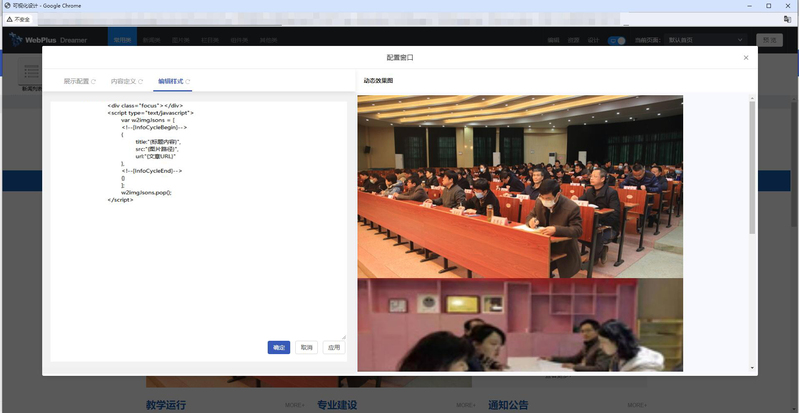Open 组件类 in the WebPlus top bar
The image size is (799, 413).
239,40
